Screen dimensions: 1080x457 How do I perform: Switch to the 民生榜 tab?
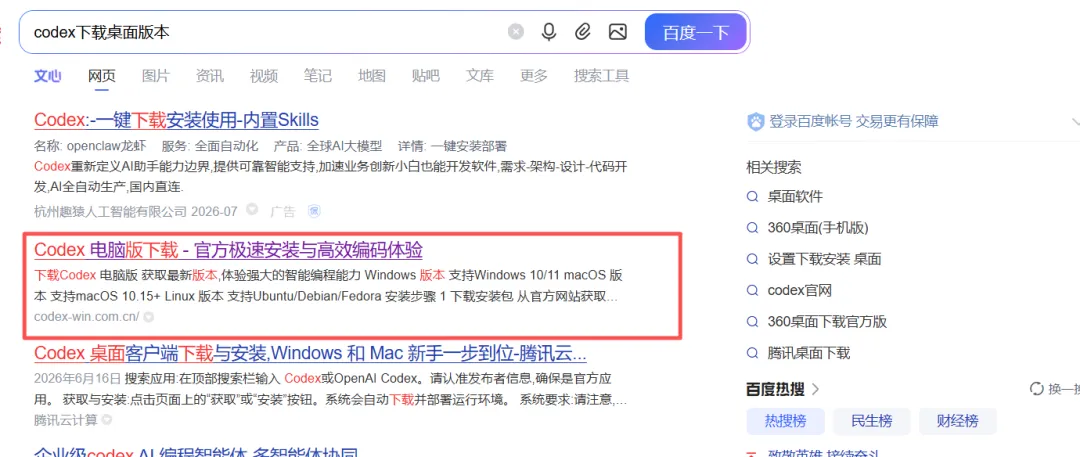(x=871, y=420)
